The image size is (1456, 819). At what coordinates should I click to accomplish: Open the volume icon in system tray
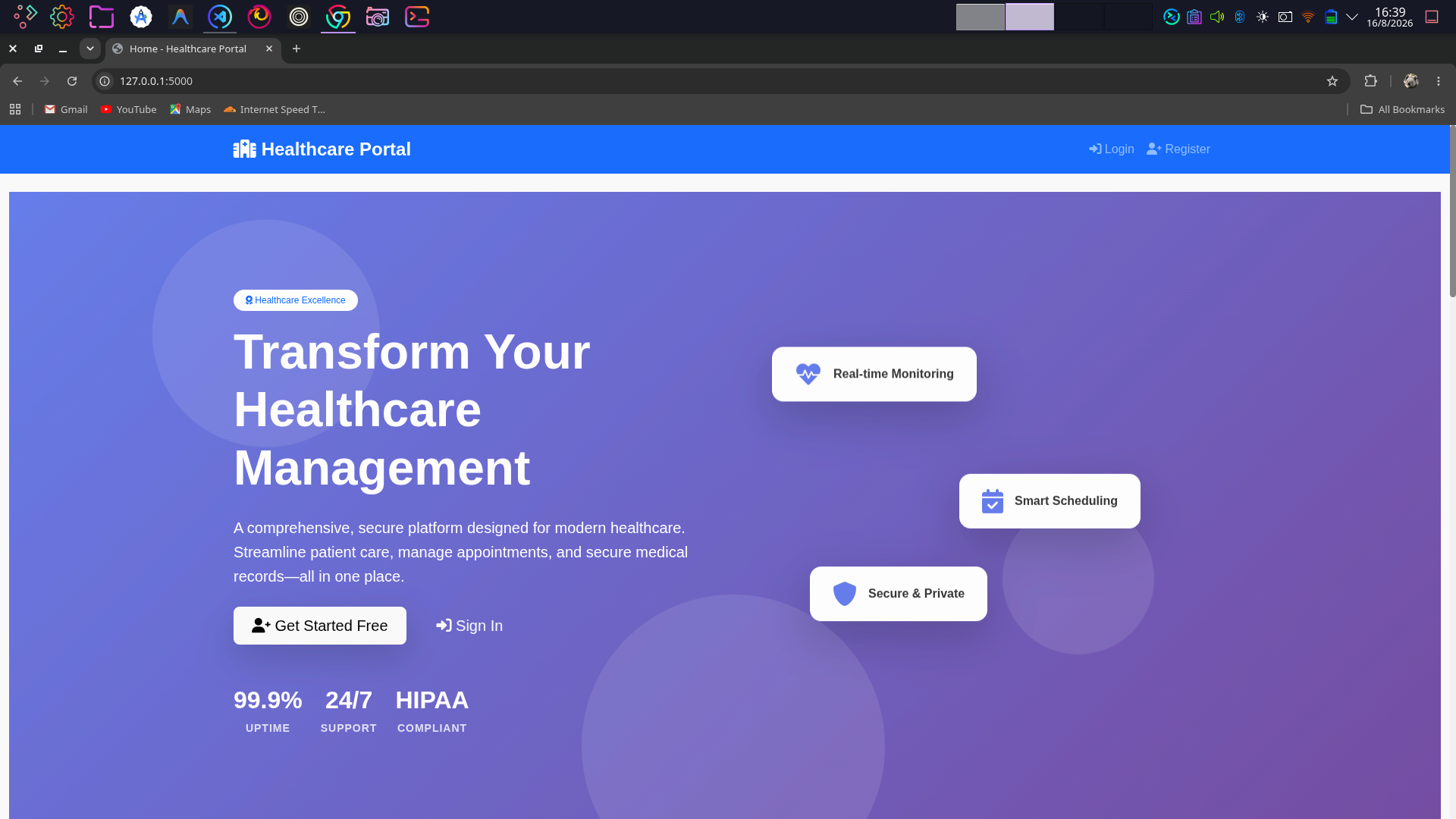1217,17
